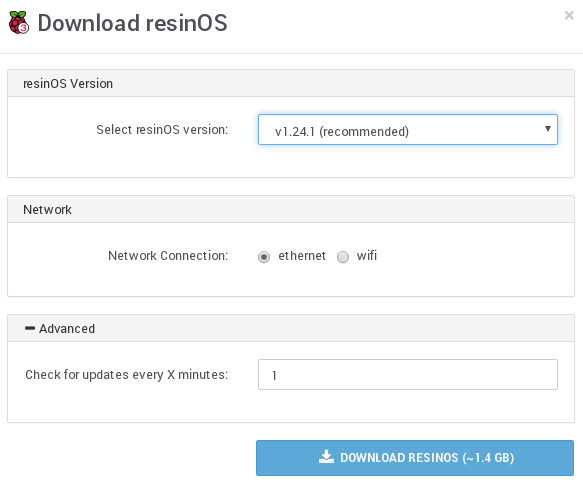Select the ethernet radio button
This screenshot has width=583, height=484.
pos(264,257)
